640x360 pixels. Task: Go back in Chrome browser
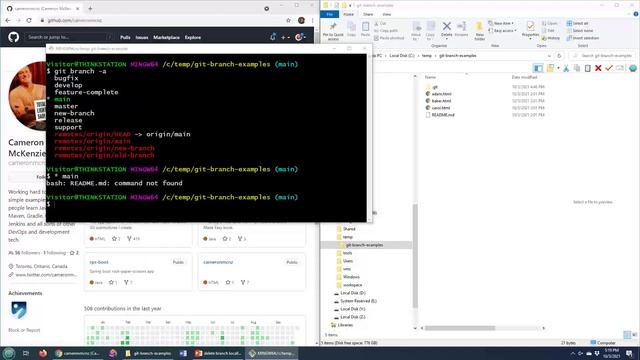click(8, 20)
